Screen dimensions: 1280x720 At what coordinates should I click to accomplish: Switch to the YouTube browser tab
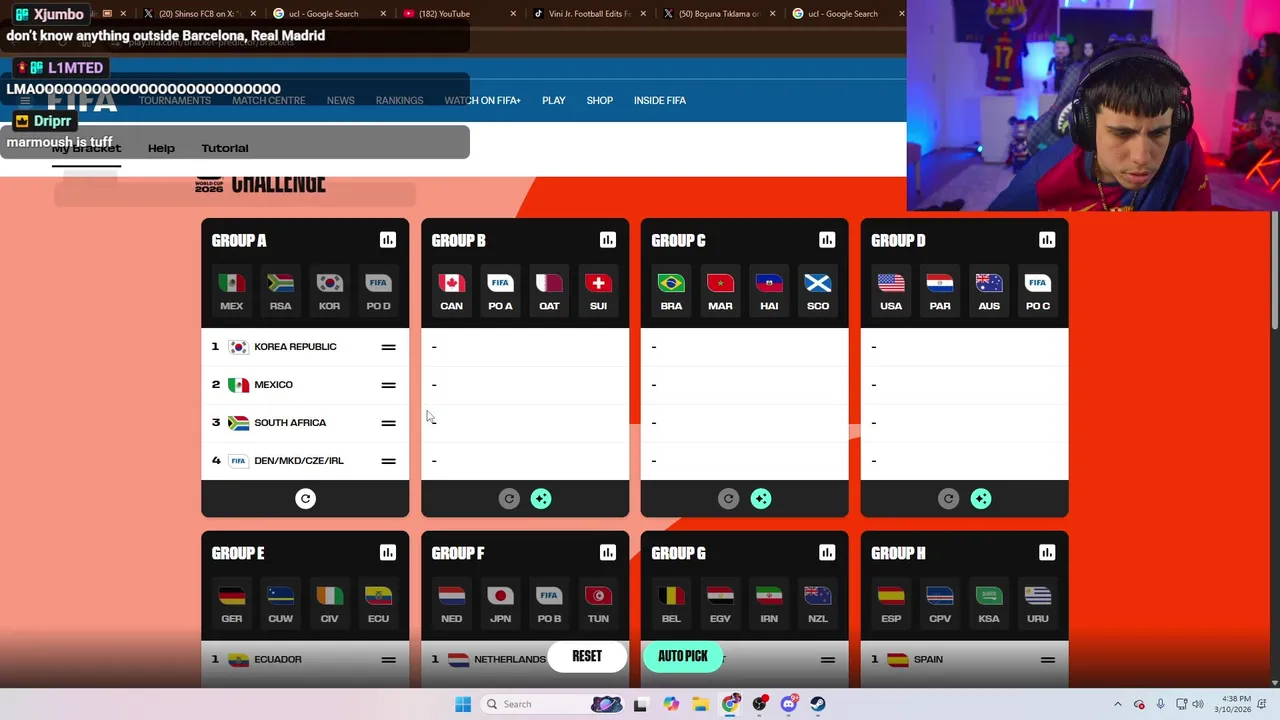[460, 14]
